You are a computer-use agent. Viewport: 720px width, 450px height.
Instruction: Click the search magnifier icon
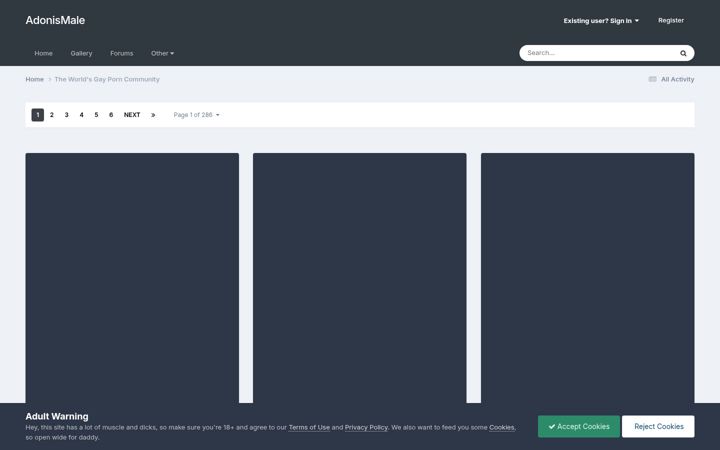683,53
